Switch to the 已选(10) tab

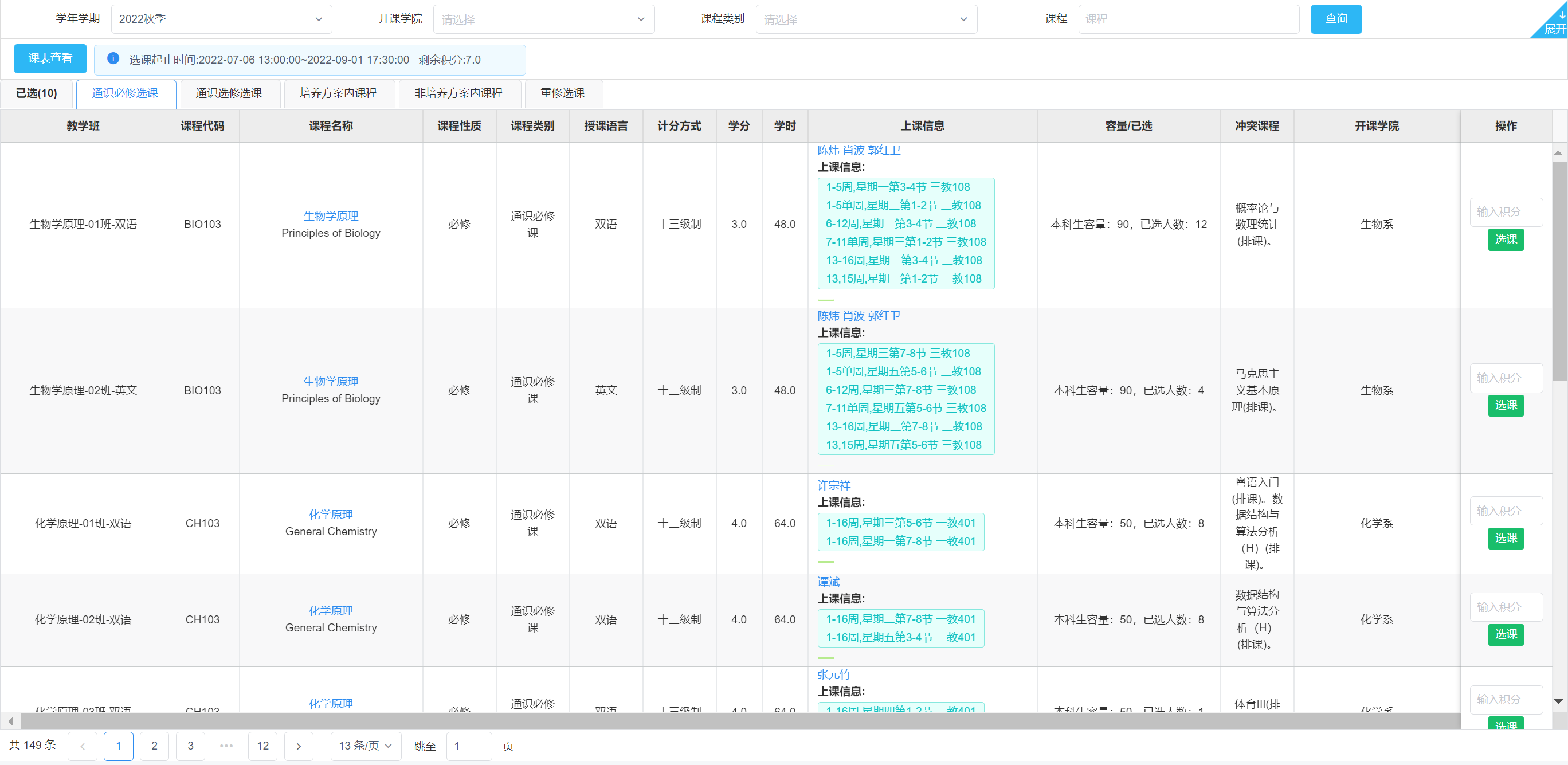pyautogui.click(x=37, y=93)
